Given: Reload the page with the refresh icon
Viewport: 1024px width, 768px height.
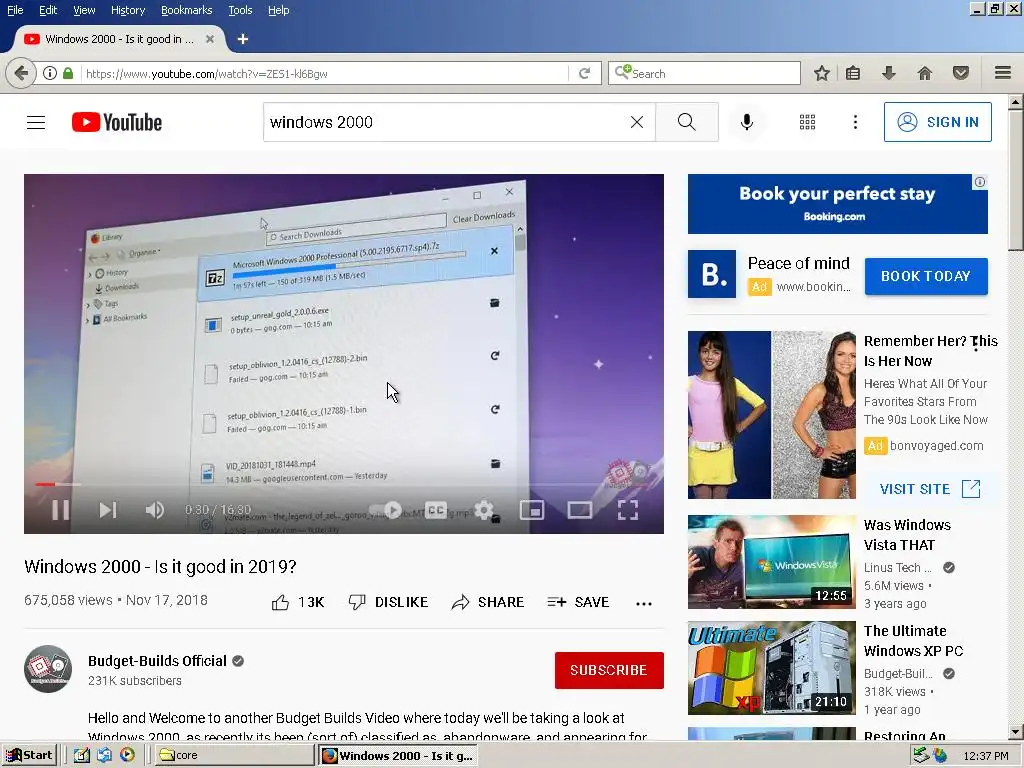Looking at the screenshot, I should tap(584, 73).
